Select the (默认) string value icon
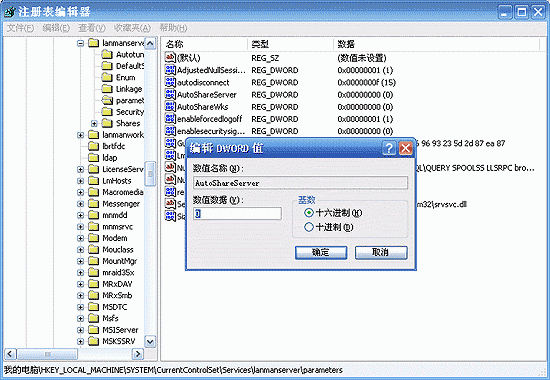The height and width of the screenshot is (380, 550). coord(170,58)
